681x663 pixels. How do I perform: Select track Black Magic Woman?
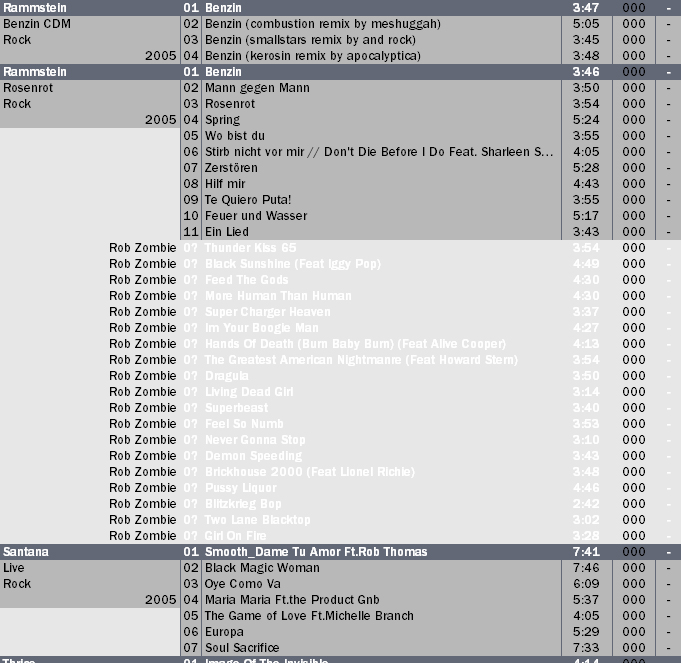pyautogui.click(x=262, y=568)
